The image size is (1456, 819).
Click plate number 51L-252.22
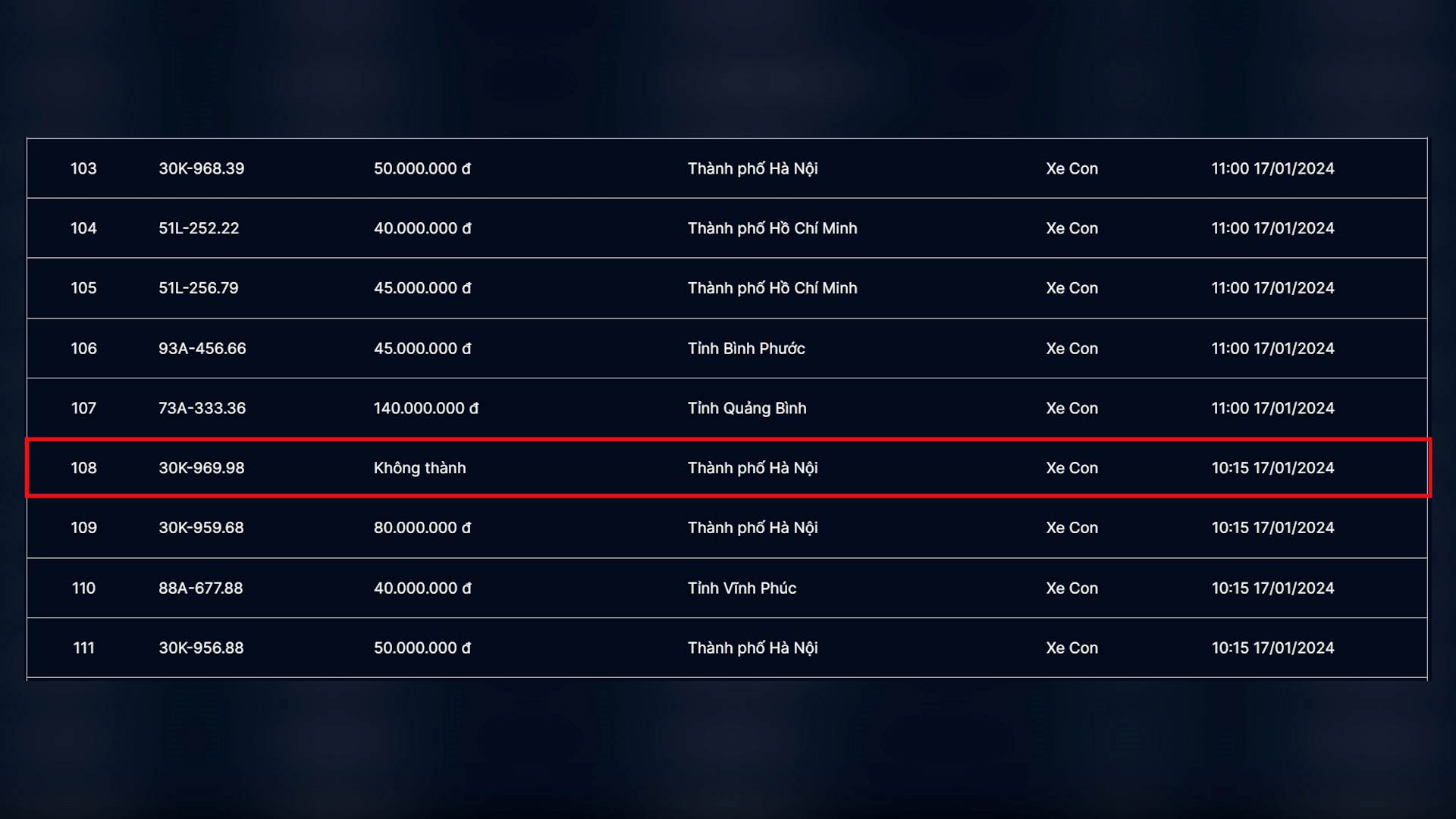(x=199, y=228)
